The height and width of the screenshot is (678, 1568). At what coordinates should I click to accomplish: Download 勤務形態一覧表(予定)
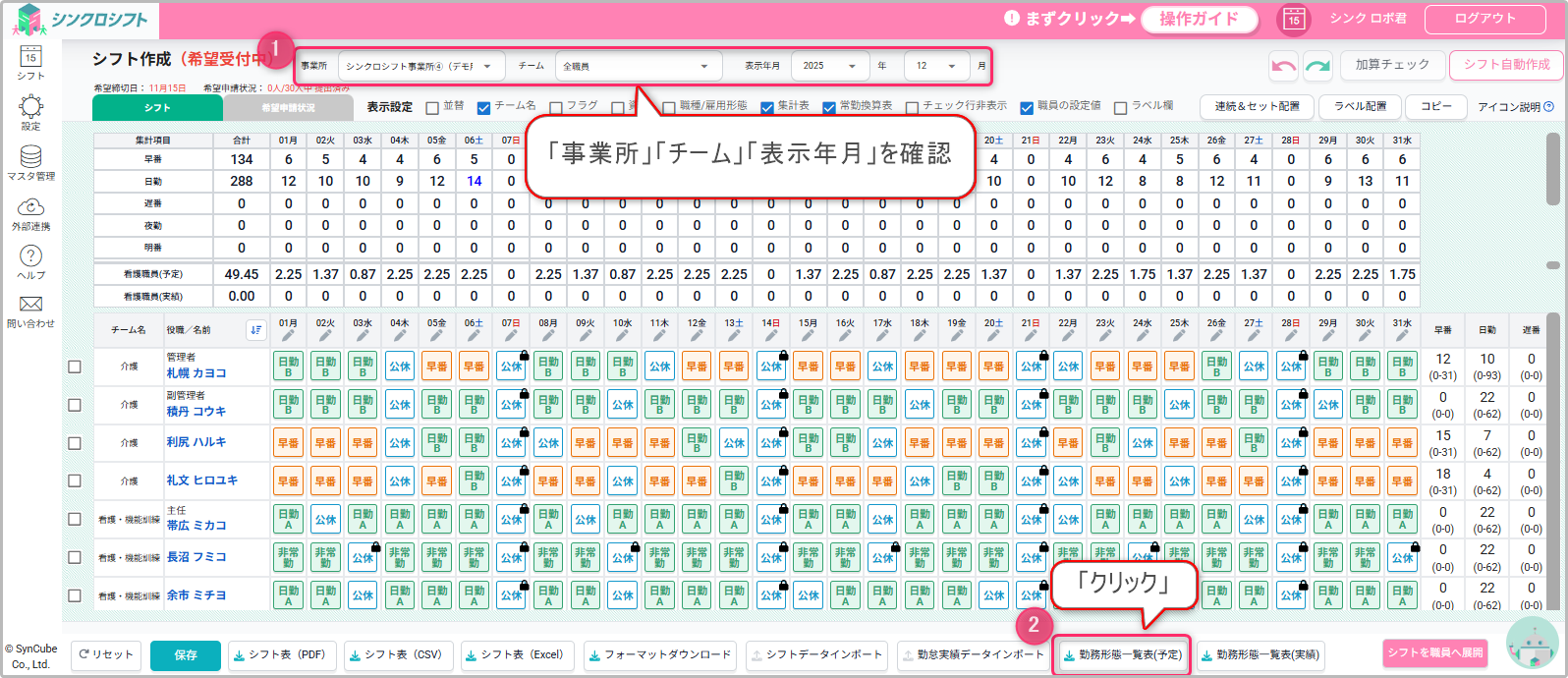pos(1121,655)
